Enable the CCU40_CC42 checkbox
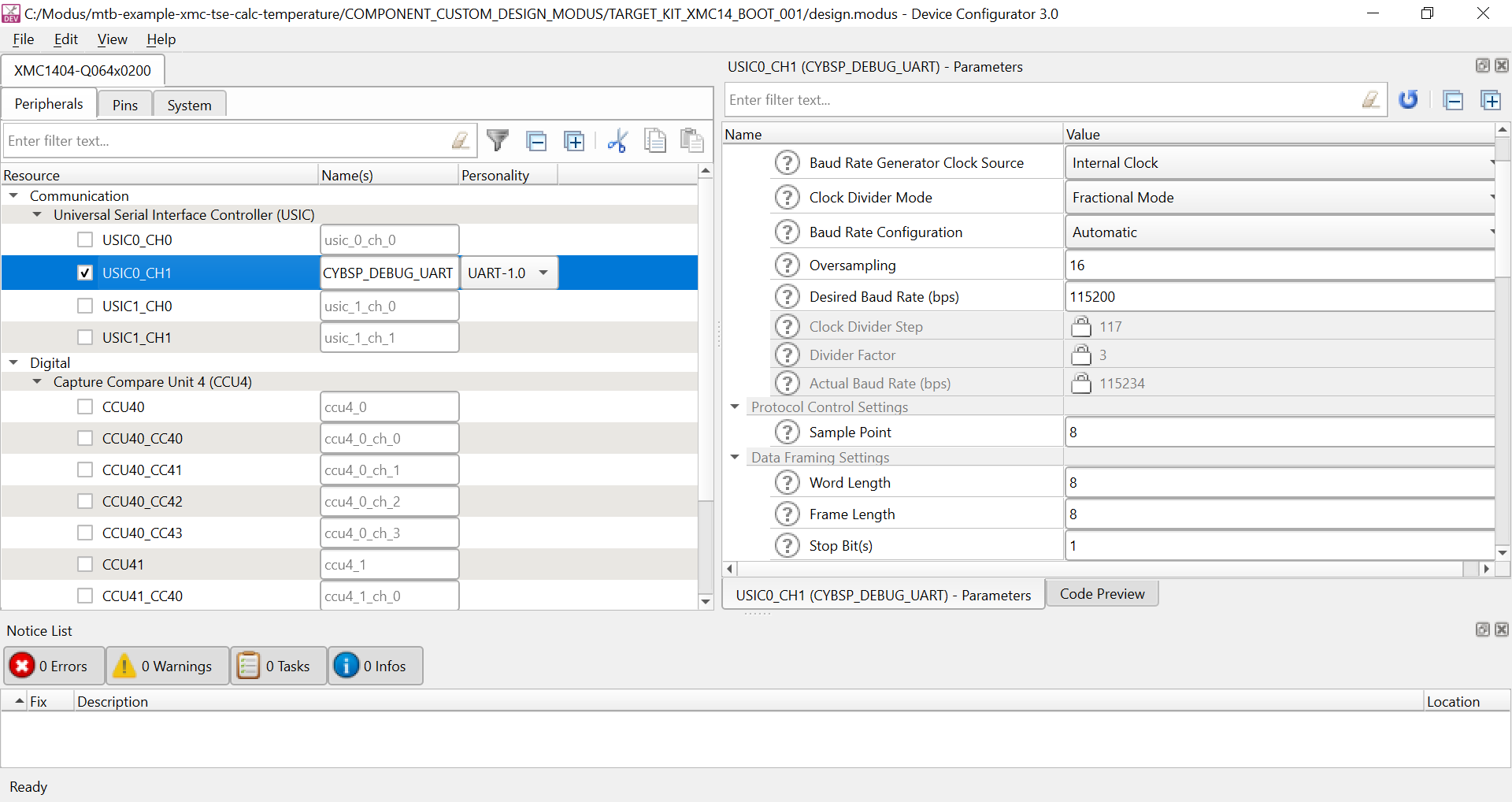This screenshot has height=802, width=1512. pyautogui.click(x=85, y=502)
